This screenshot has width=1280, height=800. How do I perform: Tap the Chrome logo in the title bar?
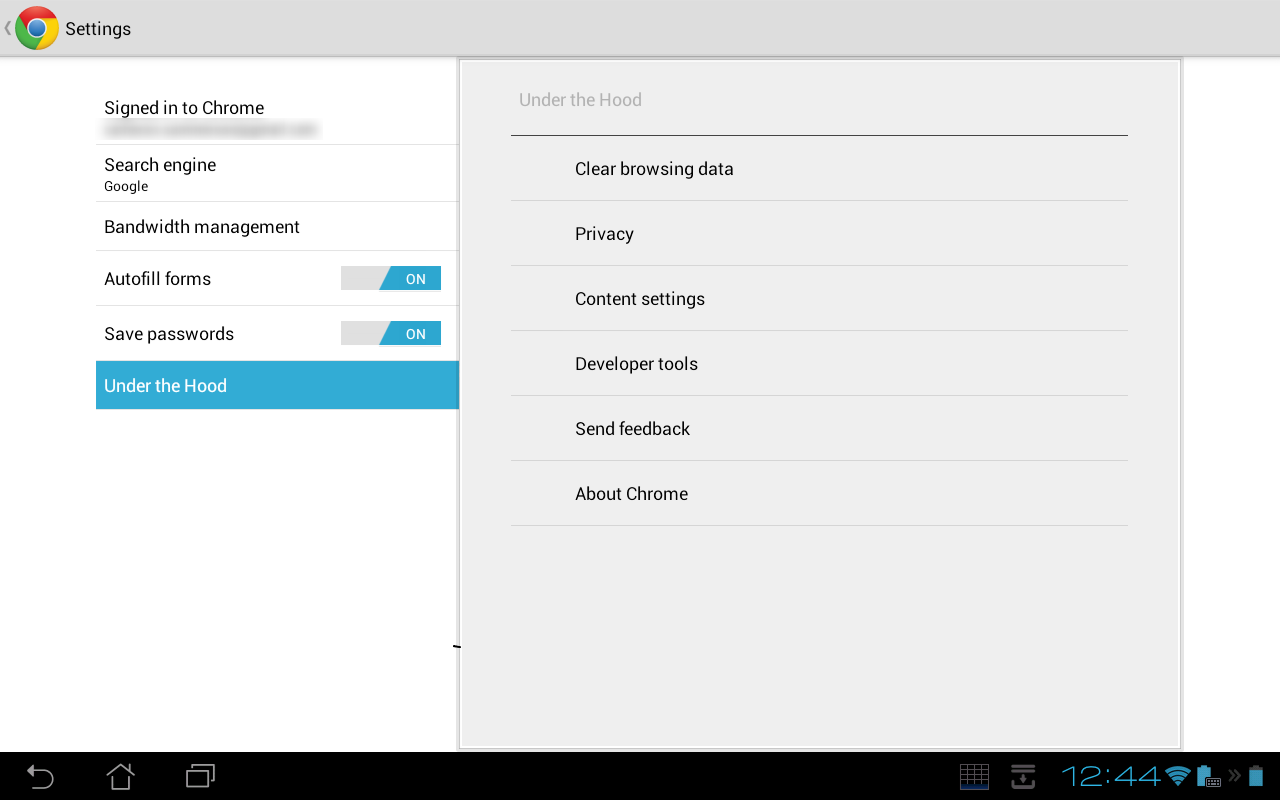[36, 28]
